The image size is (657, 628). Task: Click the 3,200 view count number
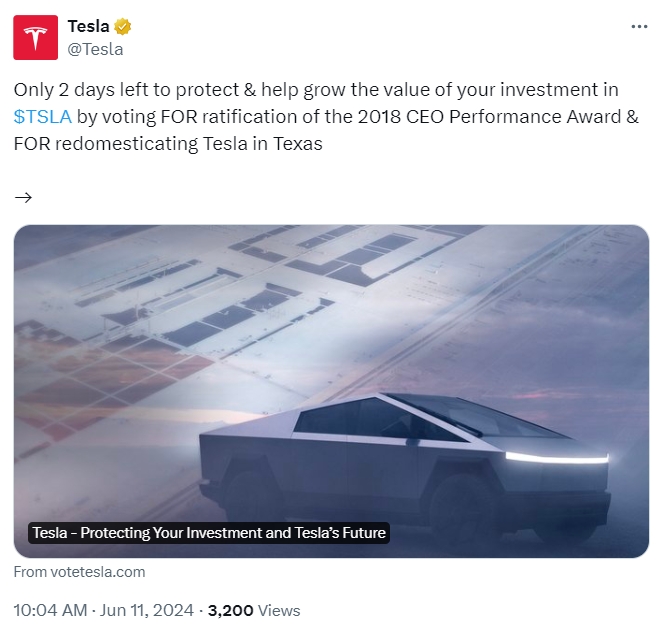click(227, 610)
